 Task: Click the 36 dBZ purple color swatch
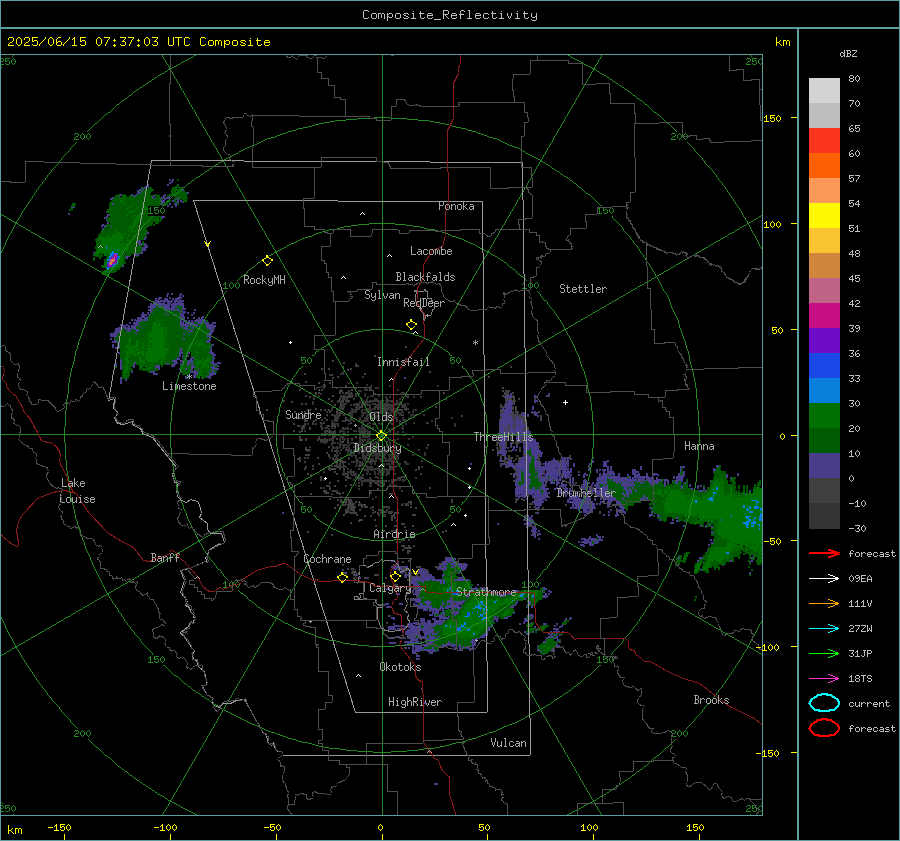[824, 341]
